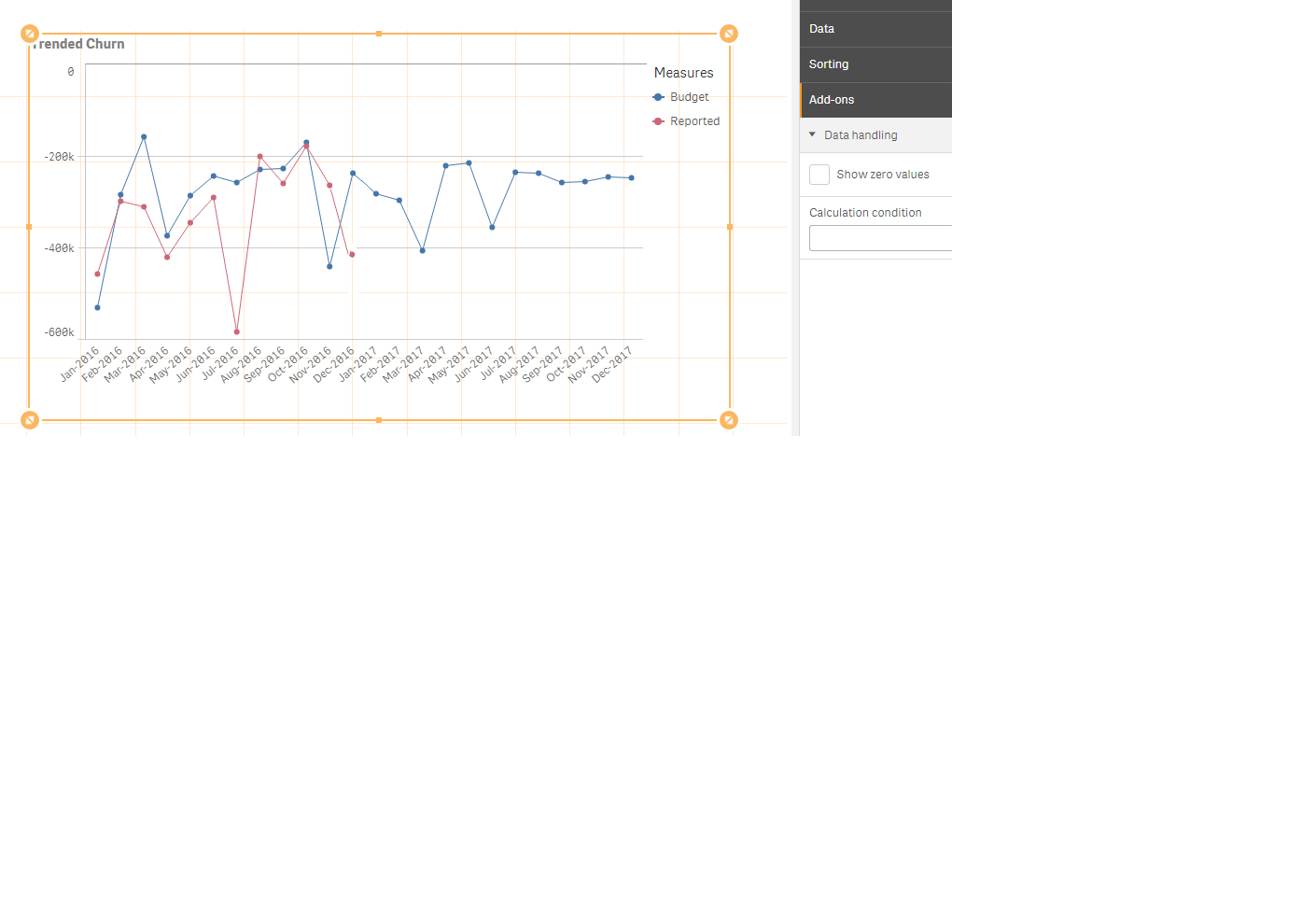
Task: Select the red Reported legend marker dot
Action: 659,120
